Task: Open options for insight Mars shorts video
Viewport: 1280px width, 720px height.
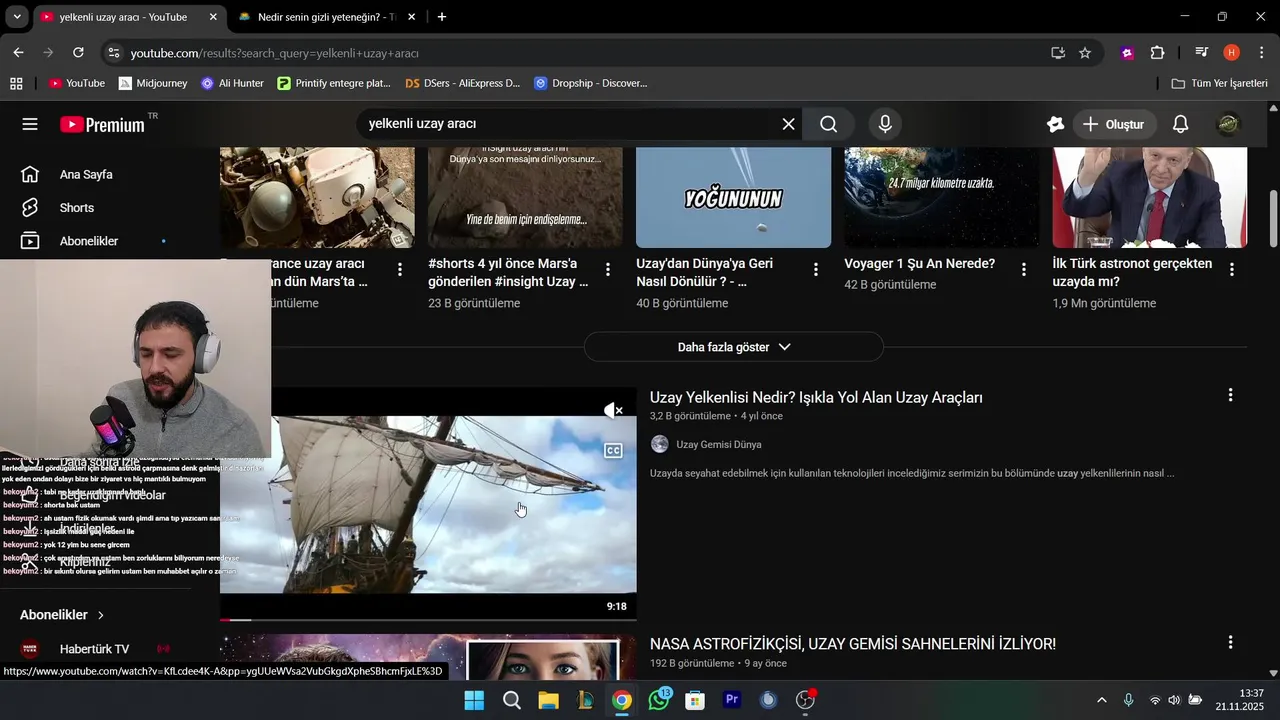Action: pyautogui.click(x=607, y=269)
